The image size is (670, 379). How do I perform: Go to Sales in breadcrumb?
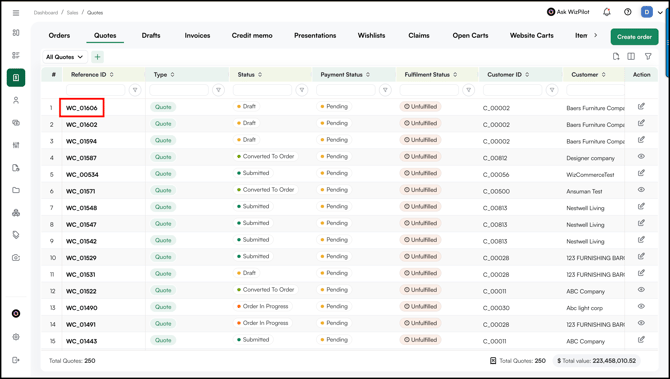pyautogui.click(x=72, y=13)
